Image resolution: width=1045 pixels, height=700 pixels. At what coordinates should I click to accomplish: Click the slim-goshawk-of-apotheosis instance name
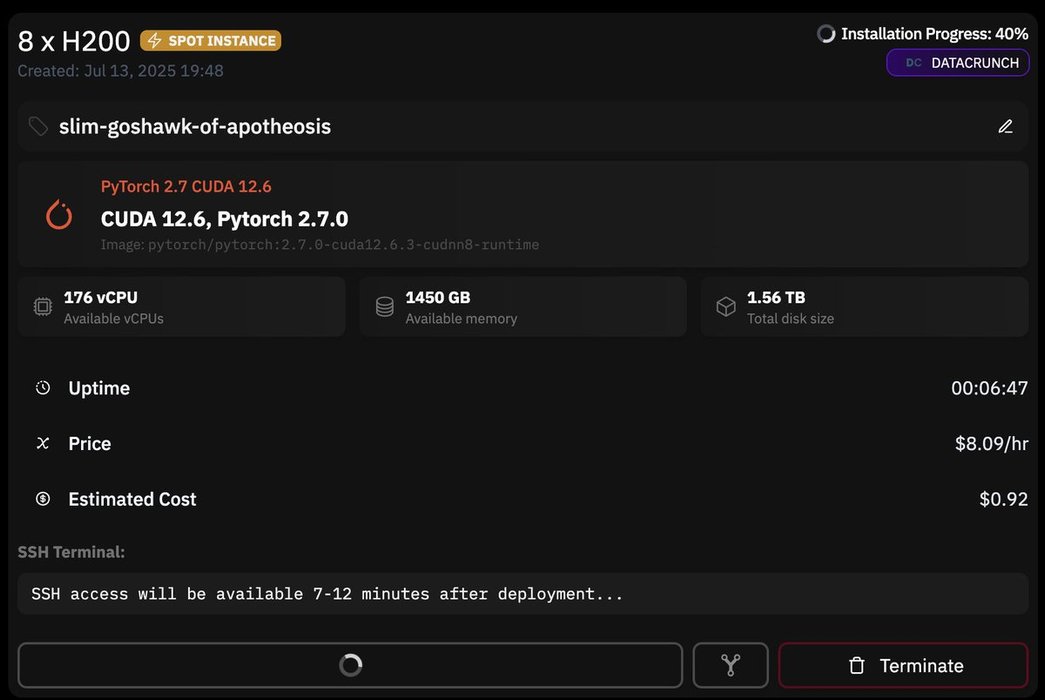(x=195, y=127)
